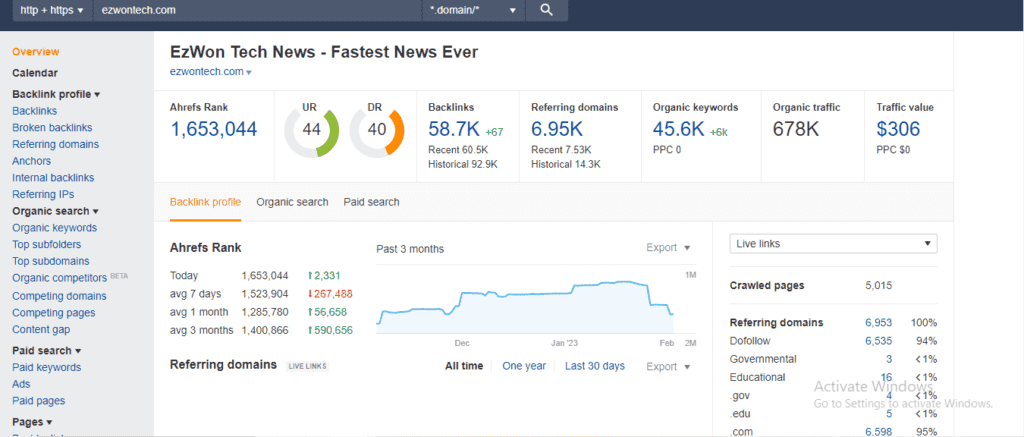
Task: Open Calendar in the sidebar
Action: pyautogui.click(x=35, y=73)
